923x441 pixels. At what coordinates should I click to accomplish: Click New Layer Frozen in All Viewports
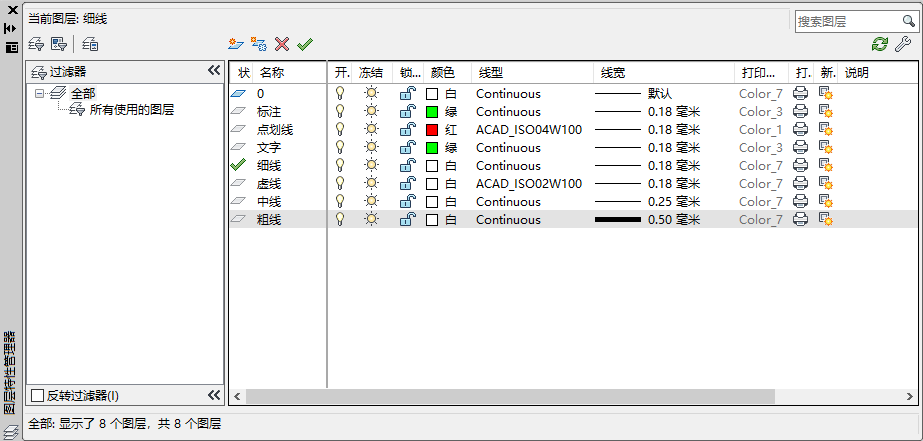pos(259,44)
